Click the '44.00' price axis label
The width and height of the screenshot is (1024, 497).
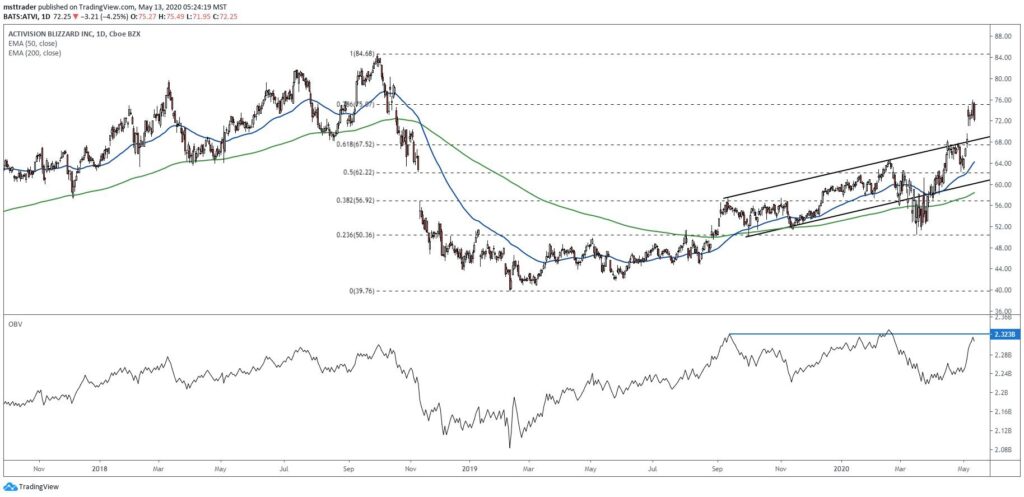coord(1002,269)
